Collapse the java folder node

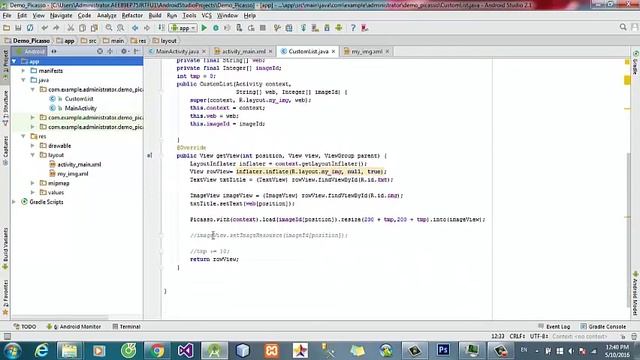coord(24,80)
